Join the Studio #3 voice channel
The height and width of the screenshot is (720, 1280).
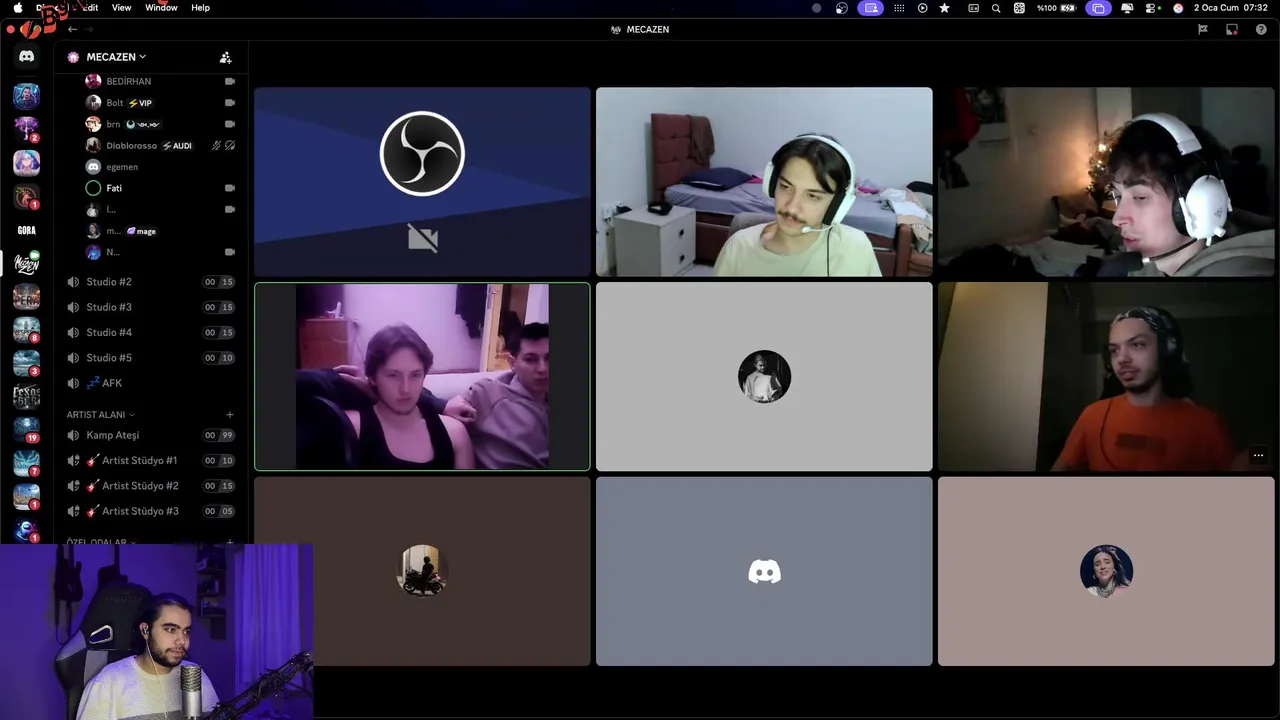pyautogui.click(x=150, y=307)
